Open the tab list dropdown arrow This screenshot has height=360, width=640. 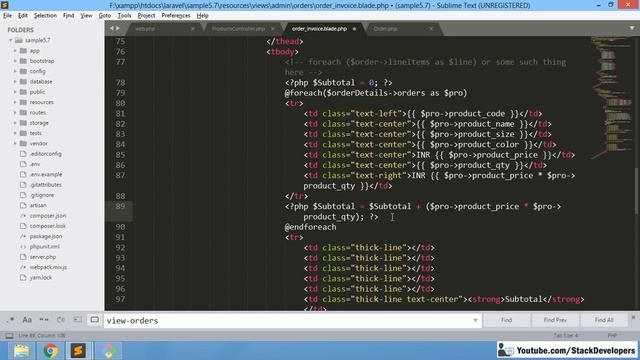(632, 28)
